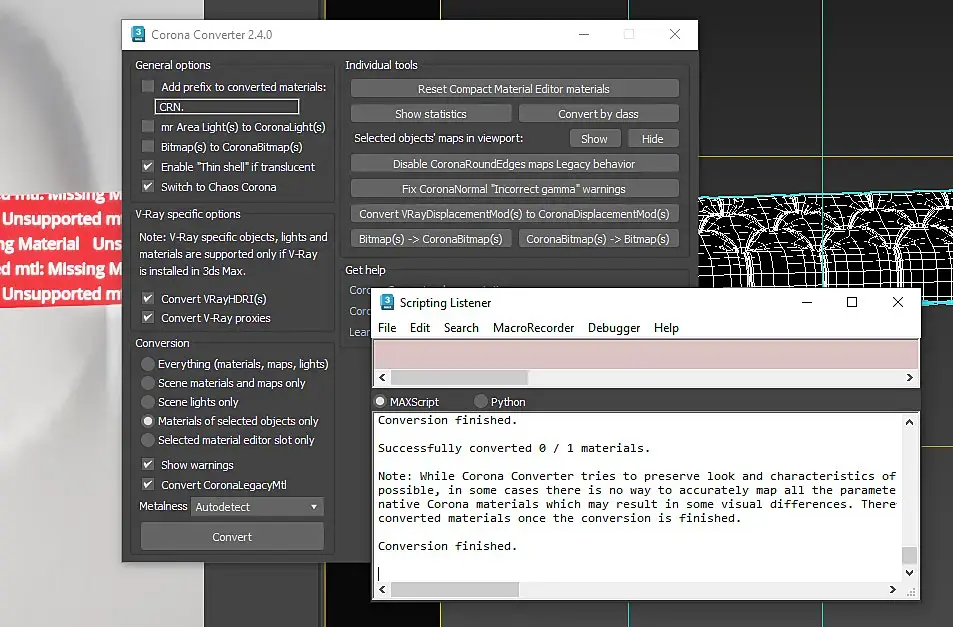Click macro recorder horizontal scrollbar thumb
Image resolution: width=953 pixels, height=627 pixels.
pos(459,377)
